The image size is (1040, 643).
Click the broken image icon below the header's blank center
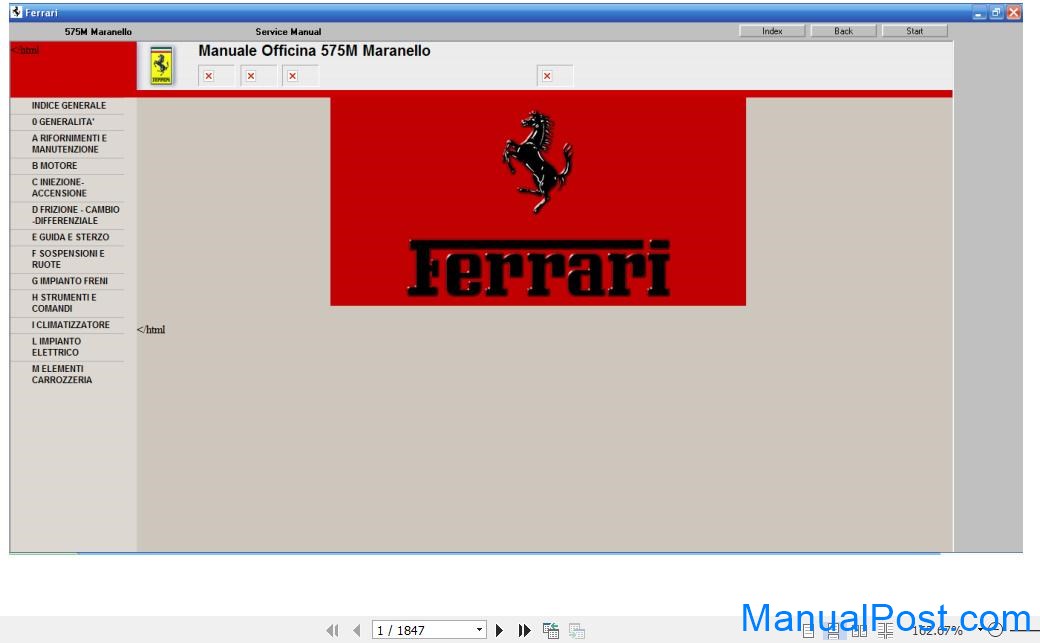pos(547,76)
